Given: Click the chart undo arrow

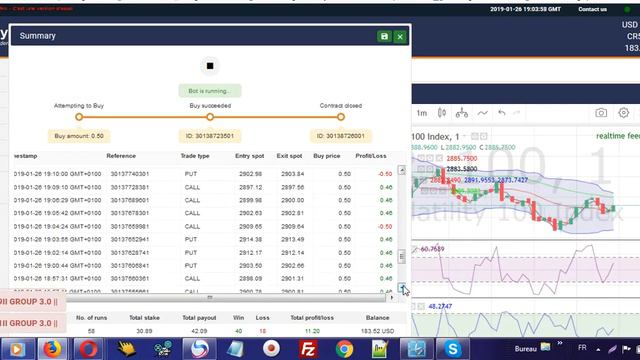Looking at the screenshot, I should click(x=502, y=113).
